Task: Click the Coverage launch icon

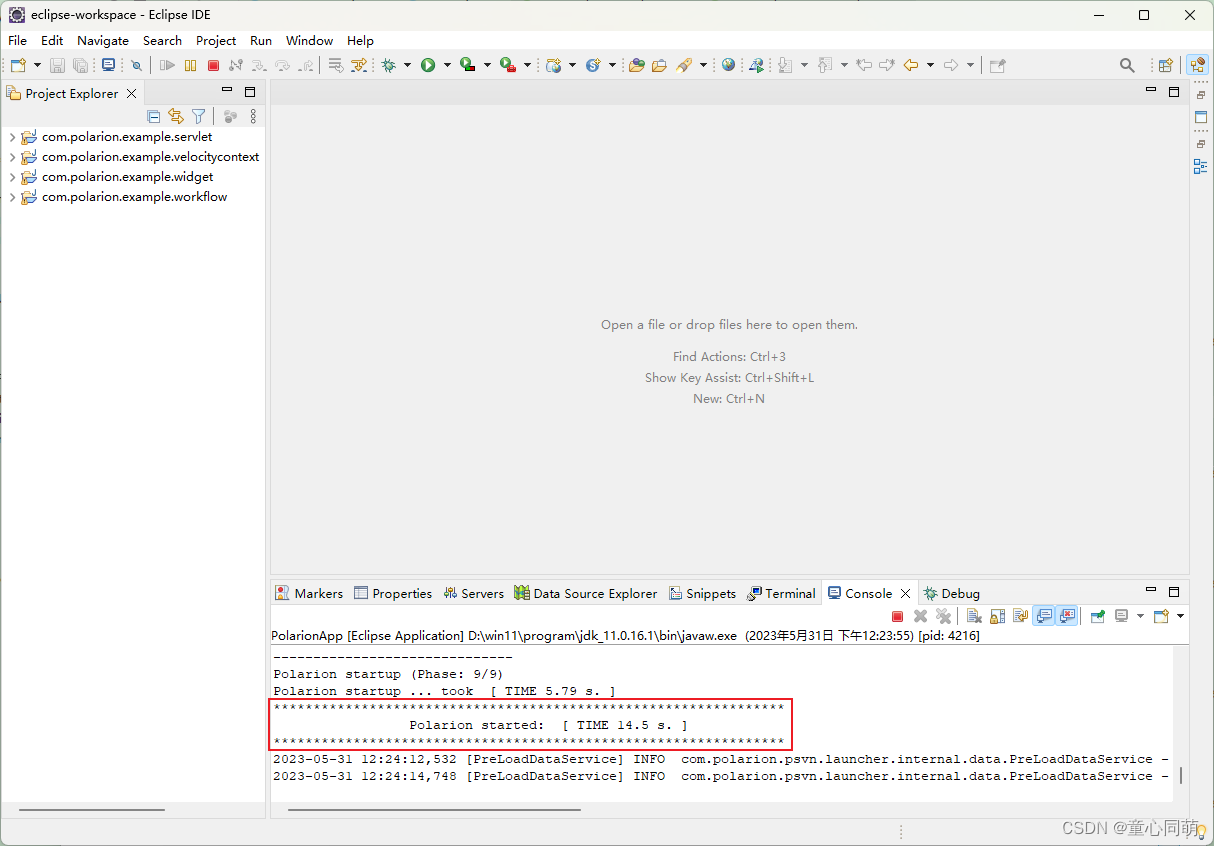Action: (x=468, y=65)
